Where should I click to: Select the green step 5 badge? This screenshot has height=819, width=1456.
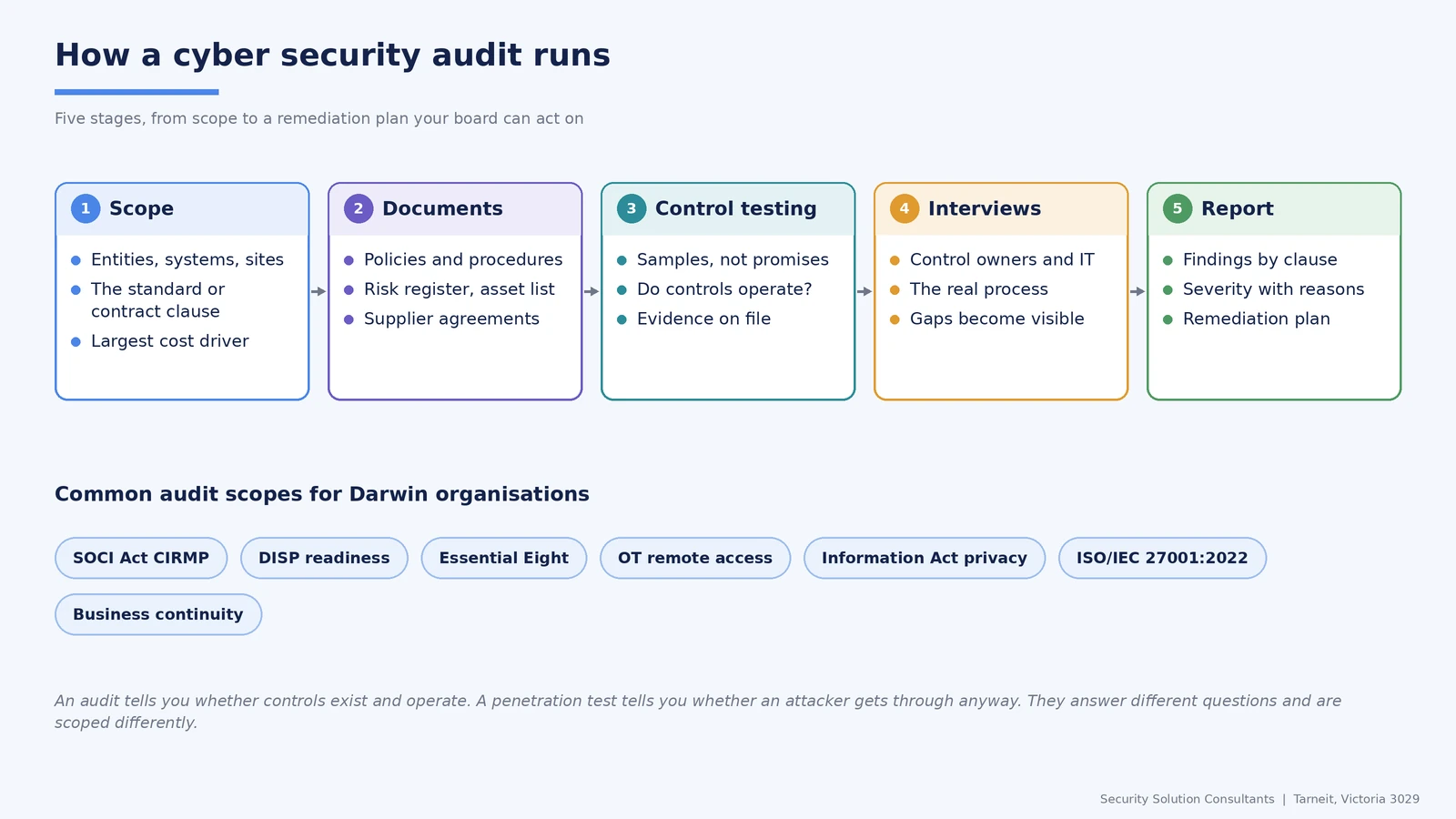[x=1178, y=208]
